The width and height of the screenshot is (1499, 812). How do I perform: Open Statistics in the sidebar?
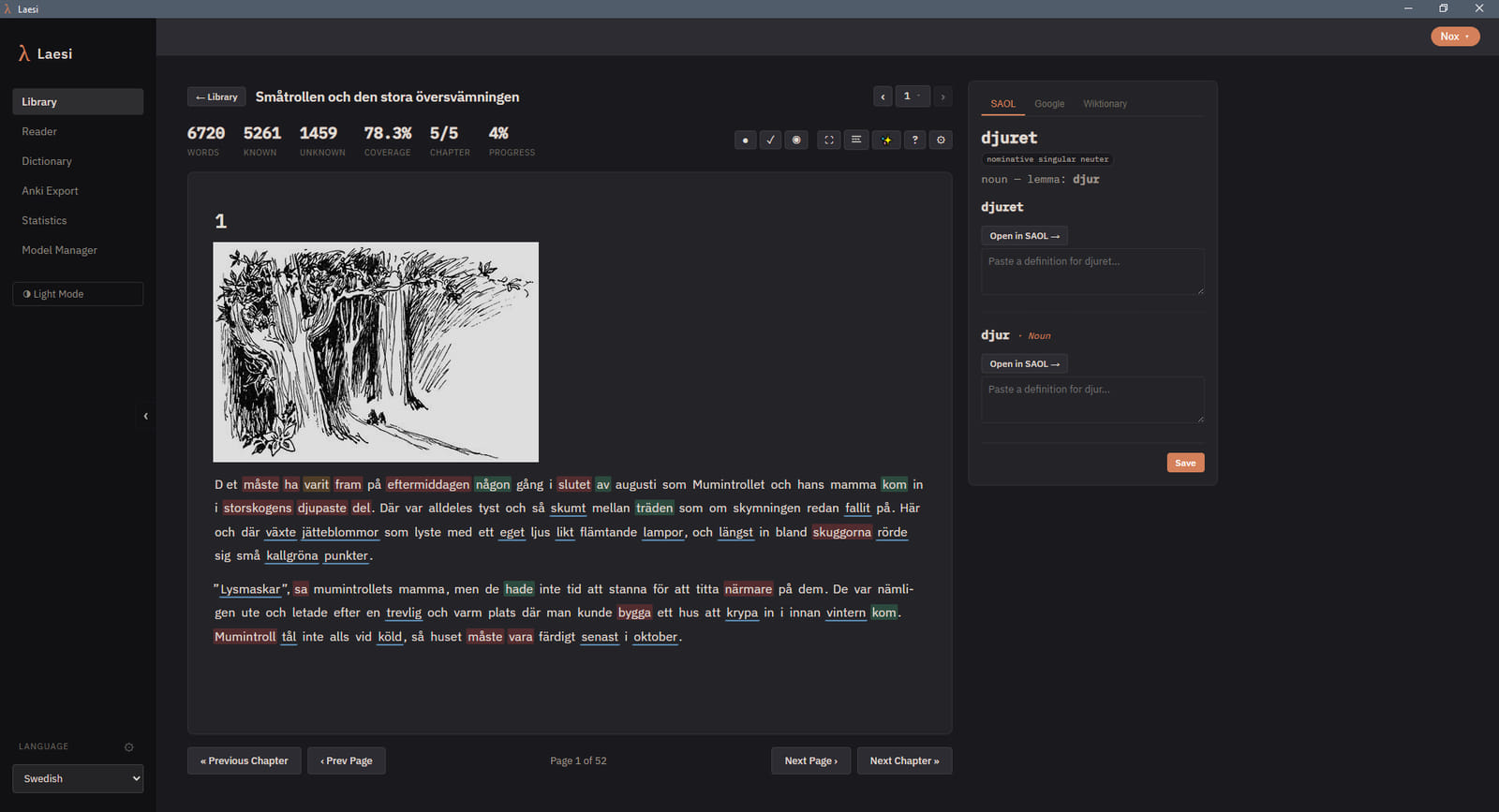pos(78,221)
